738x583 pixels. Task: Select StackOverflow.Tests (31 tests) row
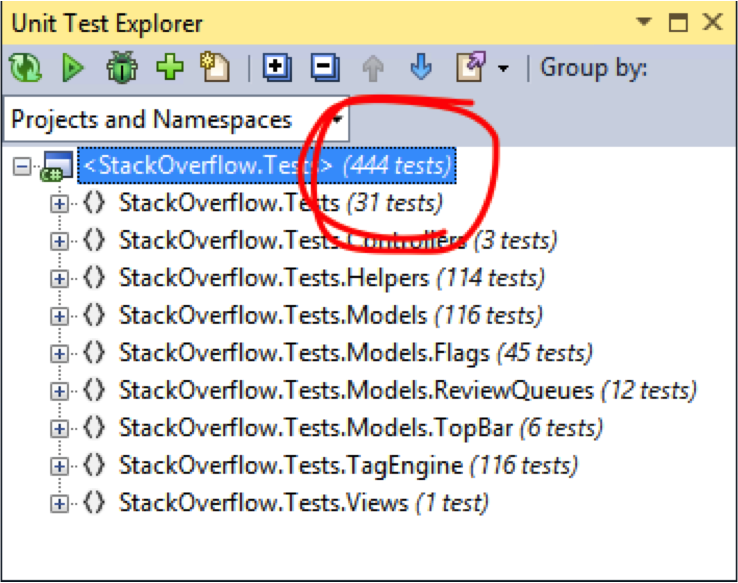pos(281,203)
